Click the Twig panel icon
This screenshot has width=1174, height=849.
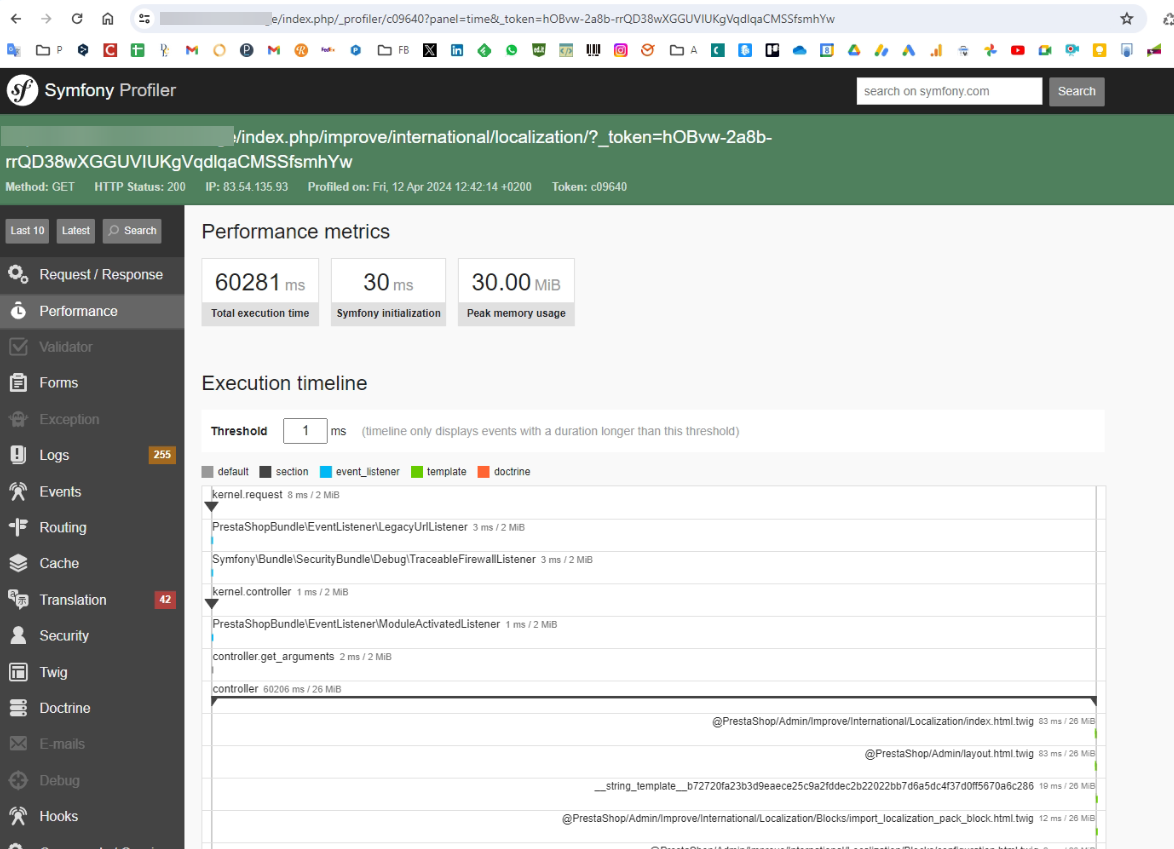19,672
